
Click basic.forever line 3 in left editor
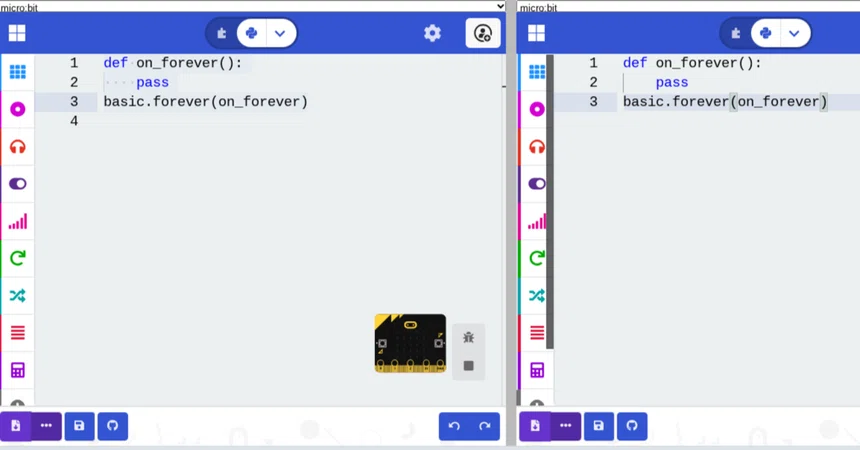click(206, 102)
